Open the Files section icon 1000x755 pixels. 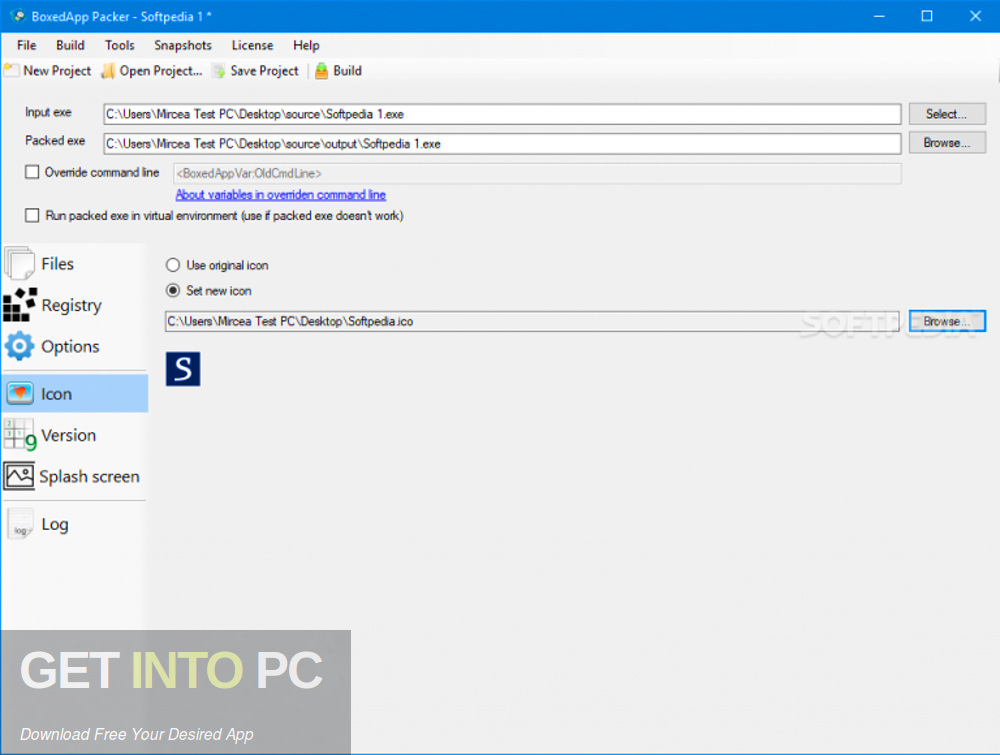(20, 263)
